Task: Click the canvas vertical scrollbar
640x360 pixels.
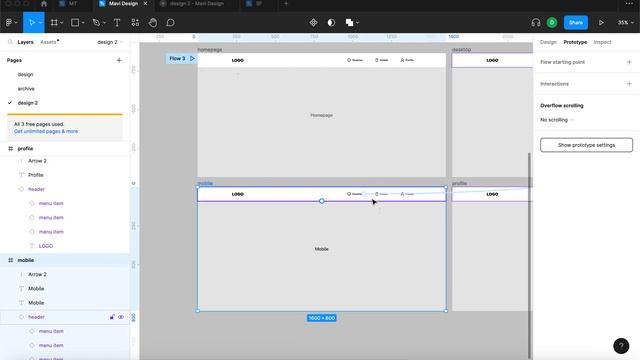Action: point(530,255)
